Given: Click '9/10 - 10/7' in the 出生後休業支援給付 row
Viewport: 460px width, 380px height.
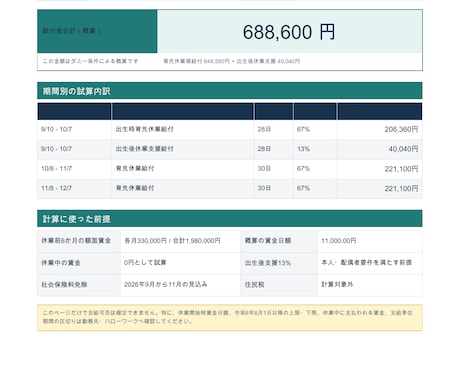Looking at the screenshot, I should coord(56,149).
